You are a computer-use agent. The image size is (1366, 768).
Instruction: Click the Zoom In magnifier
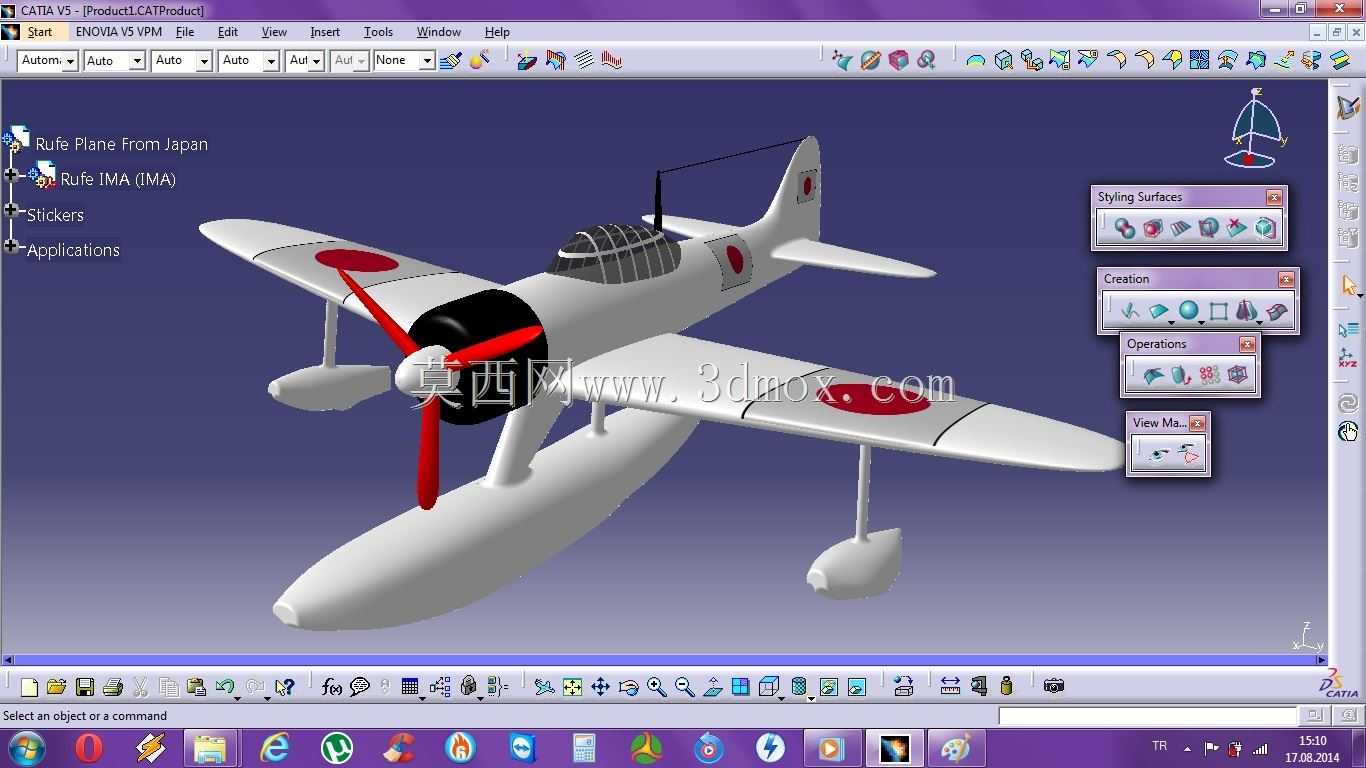click(x=656, y=687)
